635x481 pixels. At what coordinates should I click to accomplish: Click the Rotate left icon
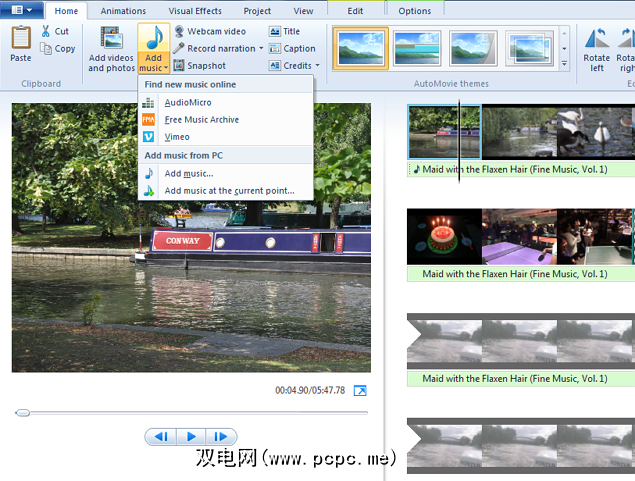[597, 46]
